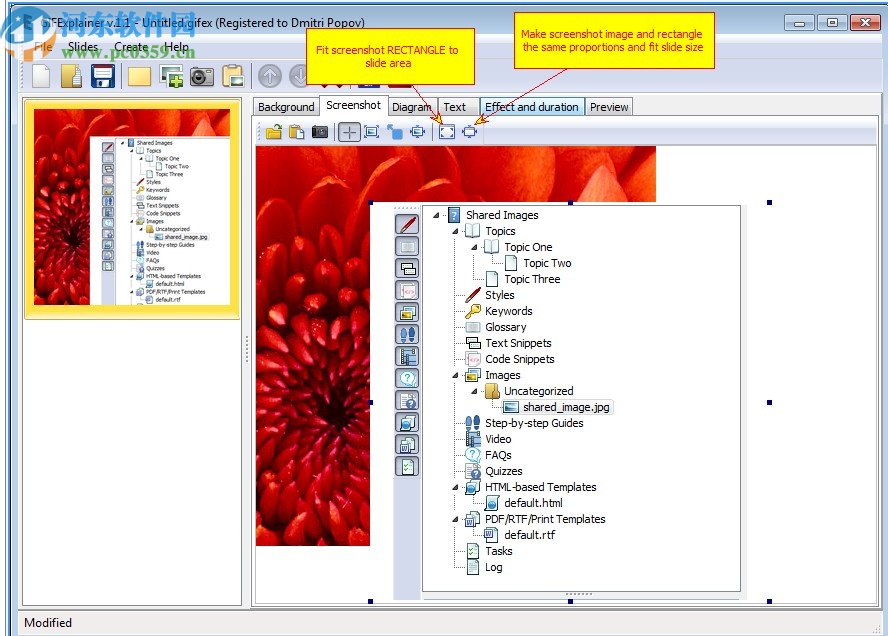Switch to the Diagram tab

tap(411, 106)
